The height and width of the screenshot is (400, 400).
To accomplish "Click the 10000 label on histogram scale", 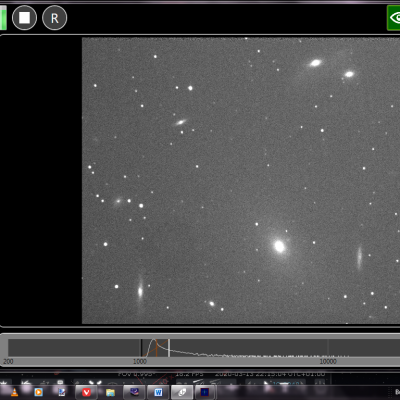I will click(x=328, y=361).
